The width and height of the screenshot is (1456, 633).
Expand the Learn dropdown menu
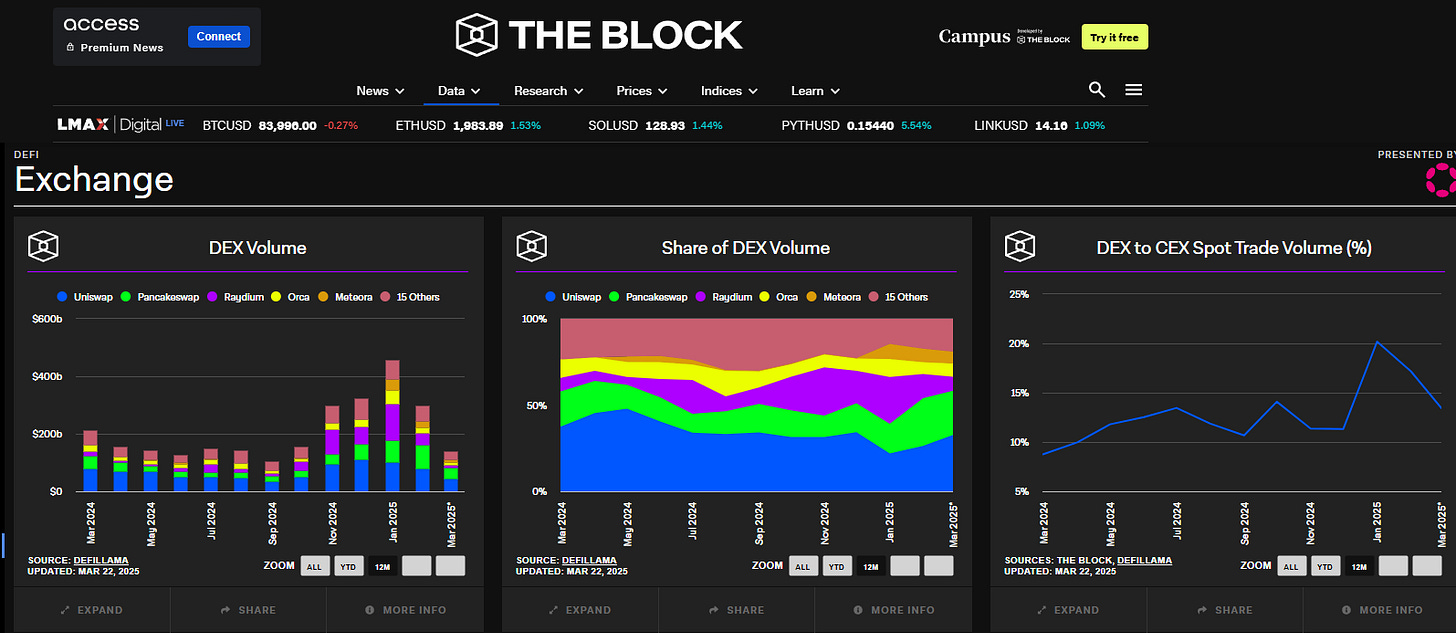(815, 91)
